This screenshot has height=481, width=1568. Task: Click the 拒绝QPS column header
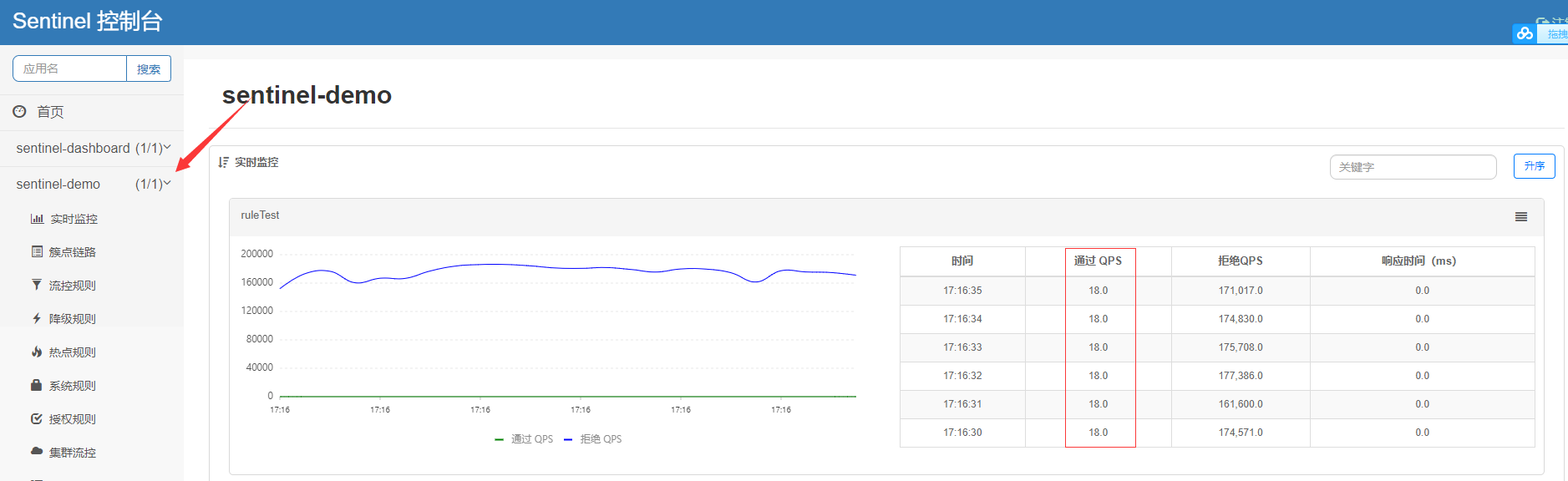pos(1241,261)
